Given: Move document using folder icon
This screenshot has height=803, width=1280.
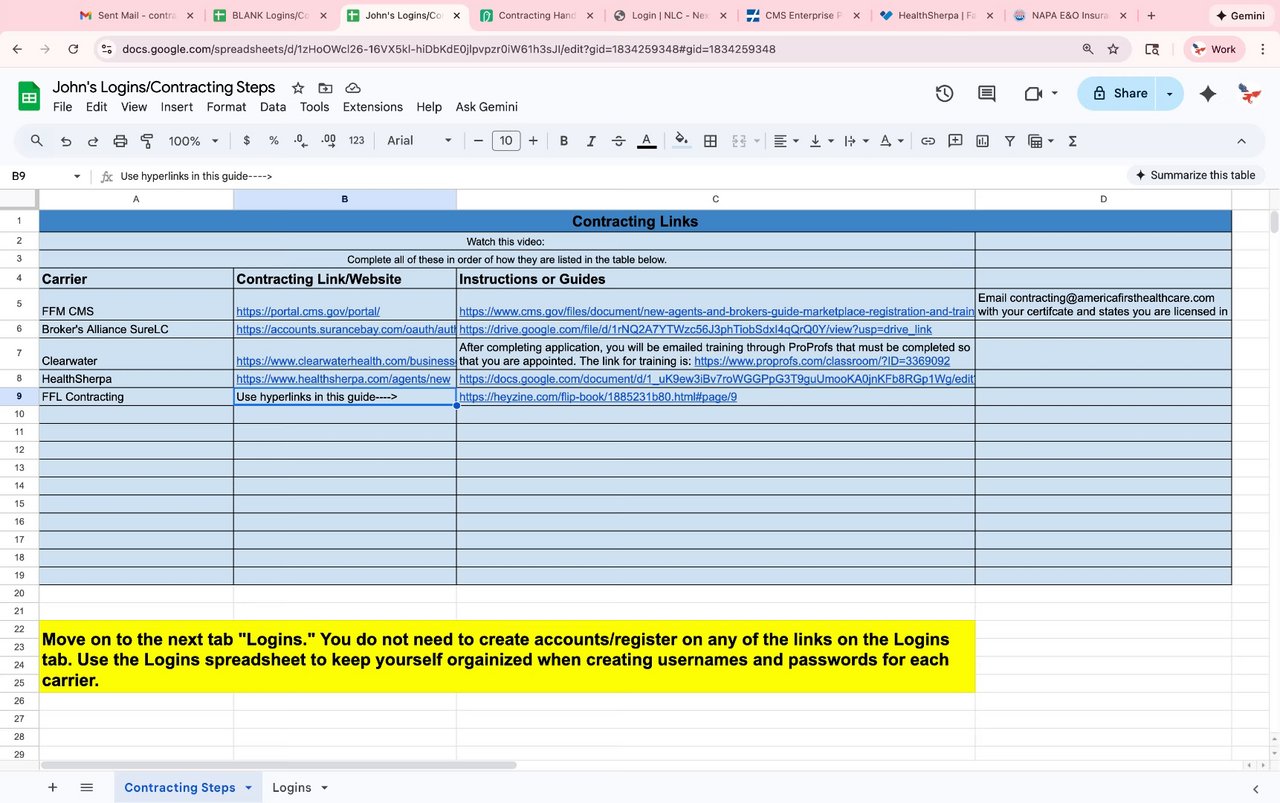Looking at the screenshot, I should [325, 88].
